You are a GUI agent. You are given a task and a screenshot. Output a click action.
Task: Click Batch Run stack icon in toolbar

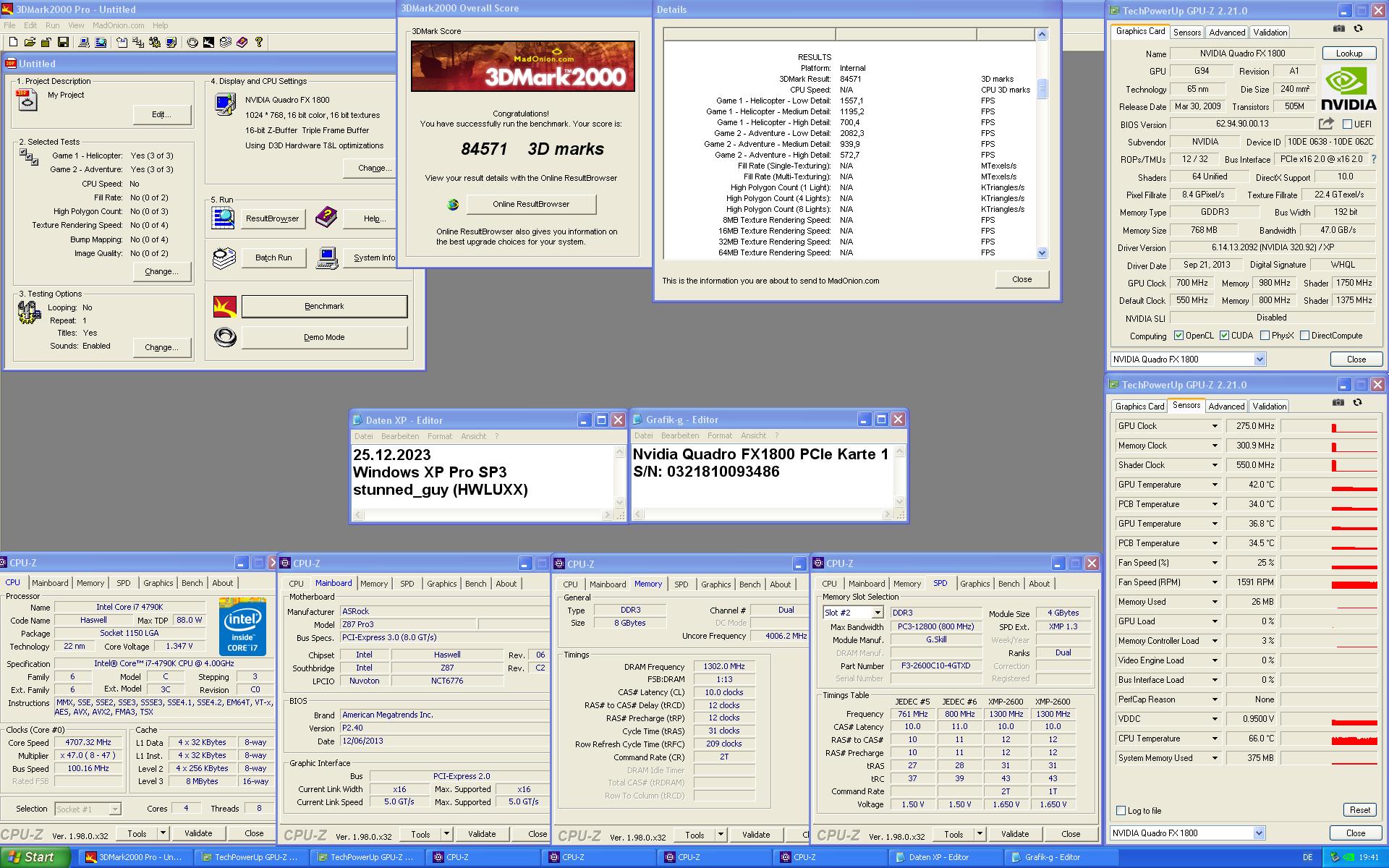(x=226, y=42)
